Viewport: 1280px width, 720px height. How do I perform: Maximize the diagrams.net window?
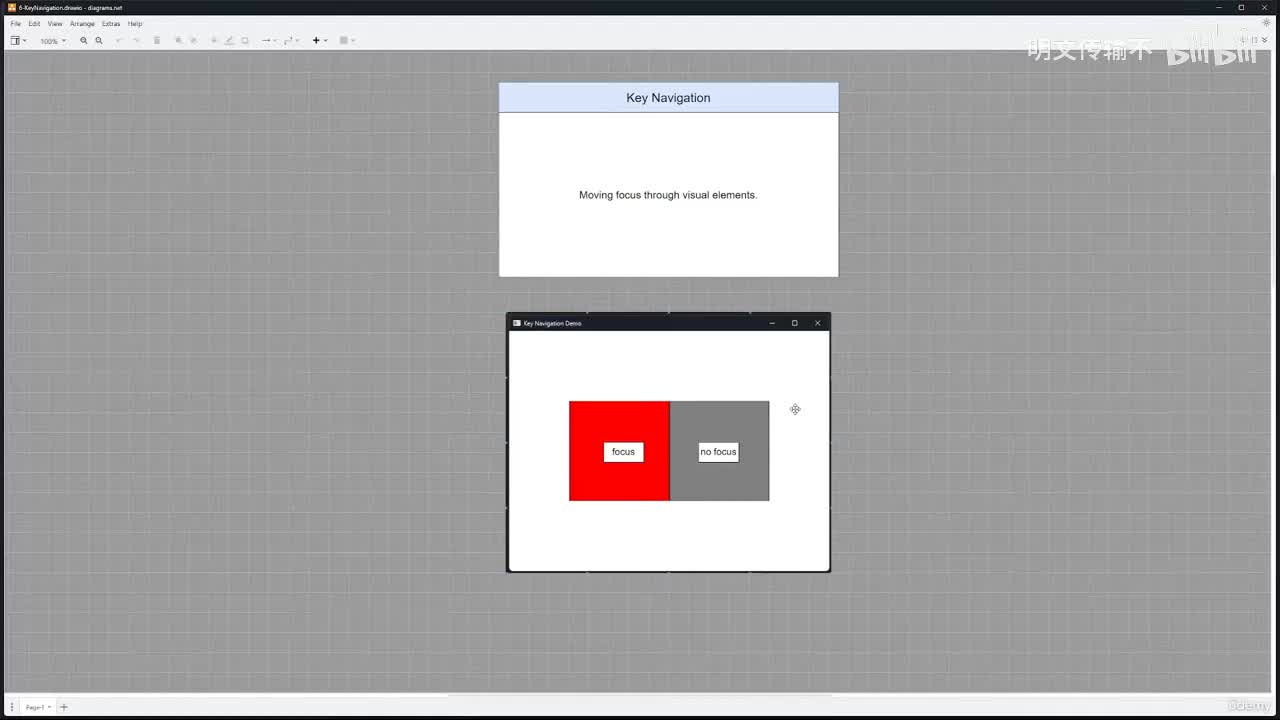tap(1242, 7)
